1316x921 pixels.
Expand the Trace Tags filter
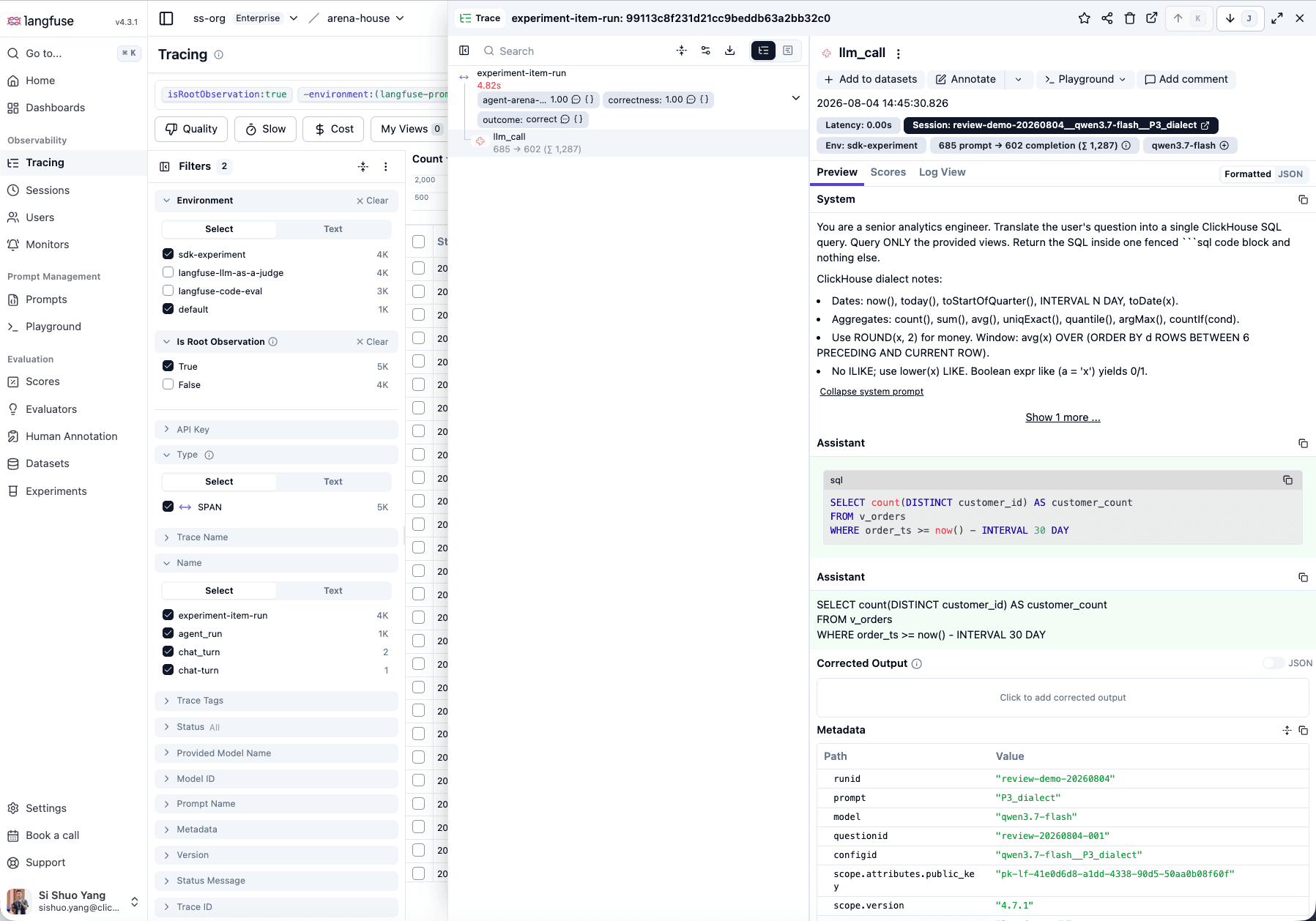point(276,701)
